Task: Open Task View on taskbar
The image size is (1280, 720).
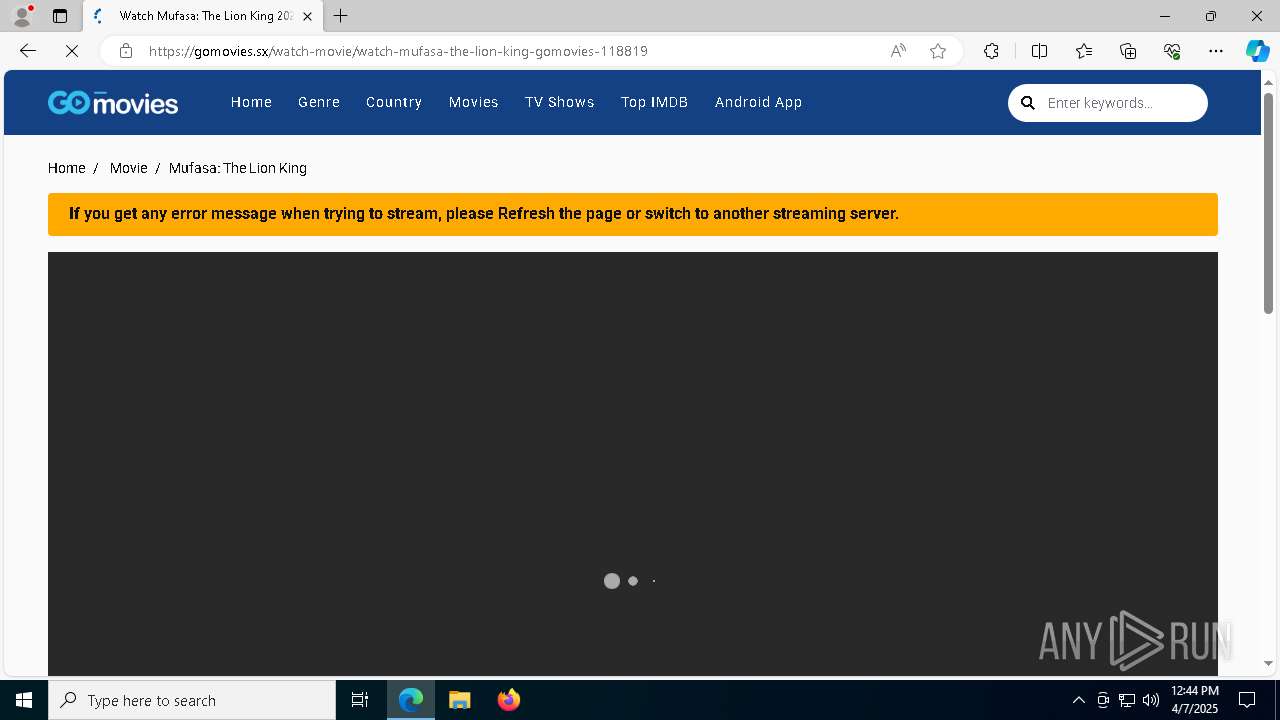Action: (x=360, y=700)
